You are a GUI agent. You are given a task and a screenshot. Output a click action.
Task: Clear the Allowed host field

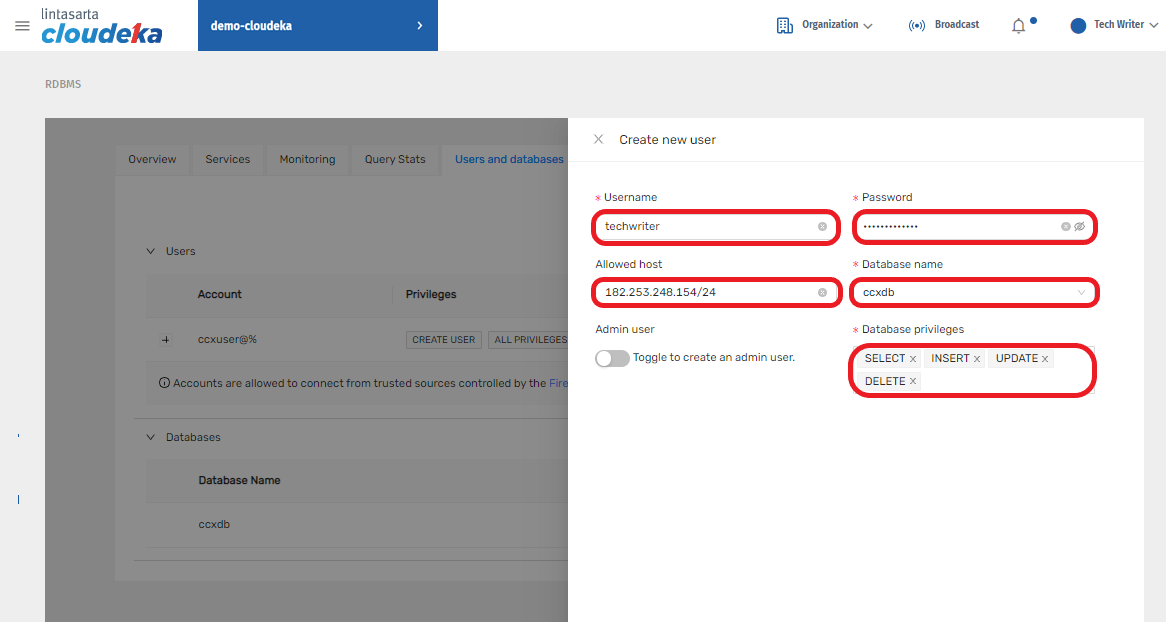822,293
